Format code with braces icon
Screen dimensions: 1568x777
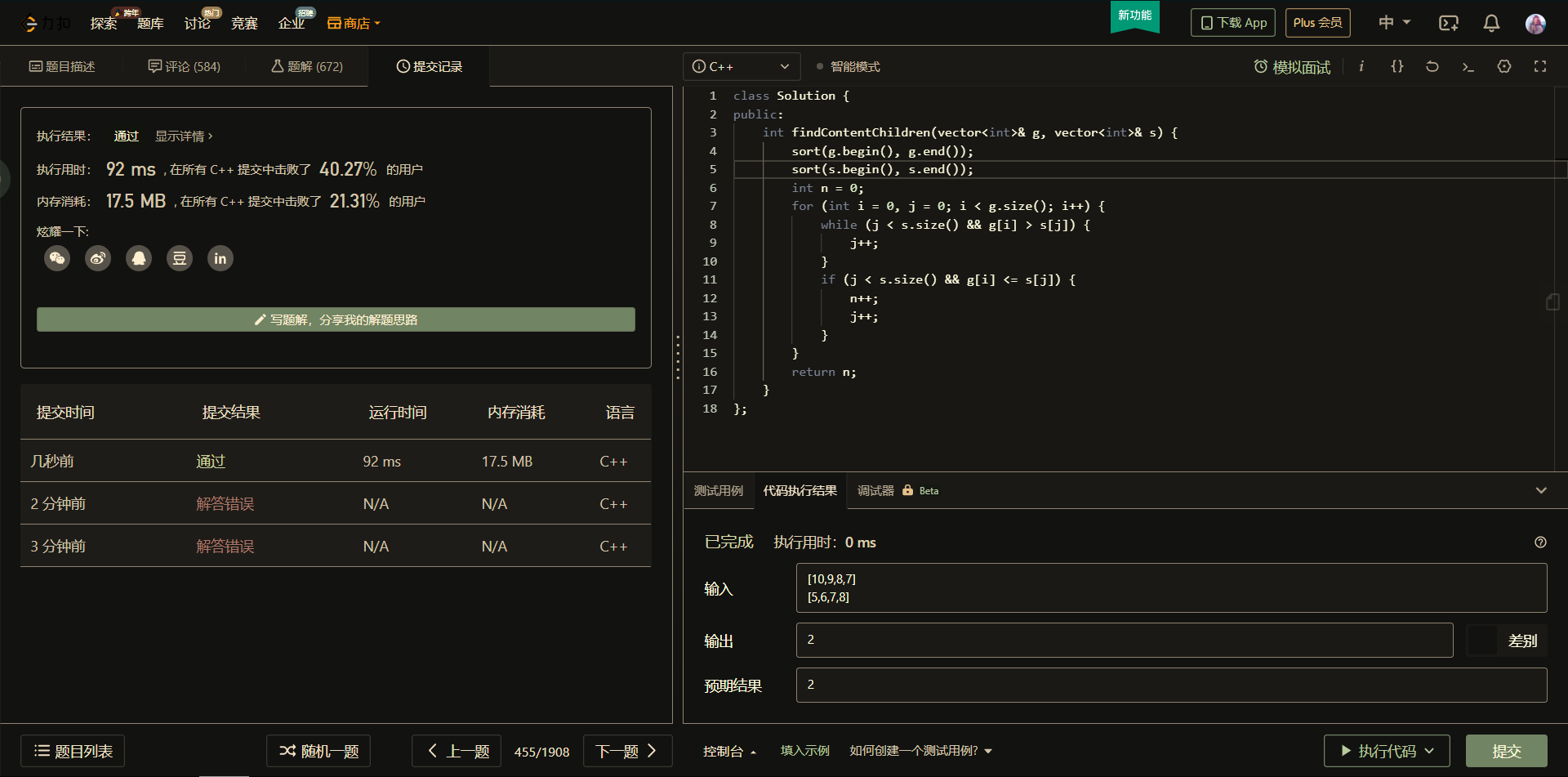[1397, 66]
